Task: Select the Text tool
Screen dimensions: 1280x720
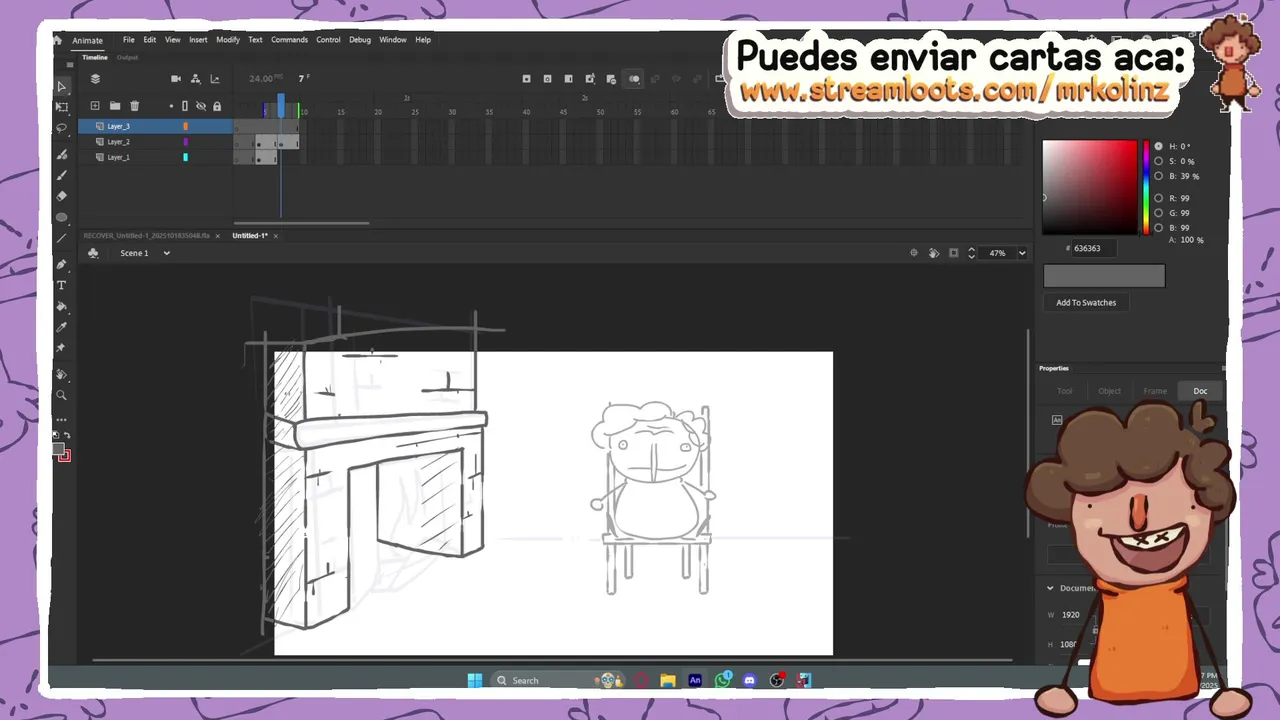Action: pos(62,285)
